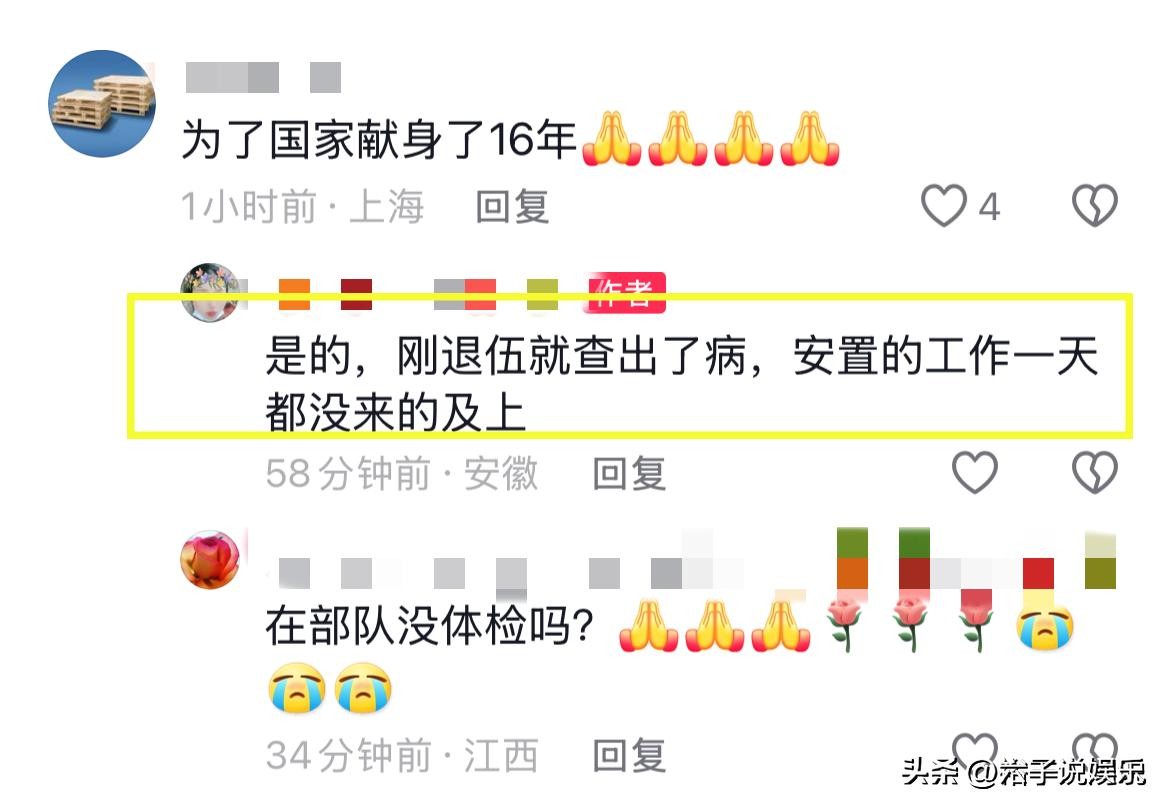
Task: Tap the 头条 @希子说娱乐 watermark
Action: (1024, 772)
